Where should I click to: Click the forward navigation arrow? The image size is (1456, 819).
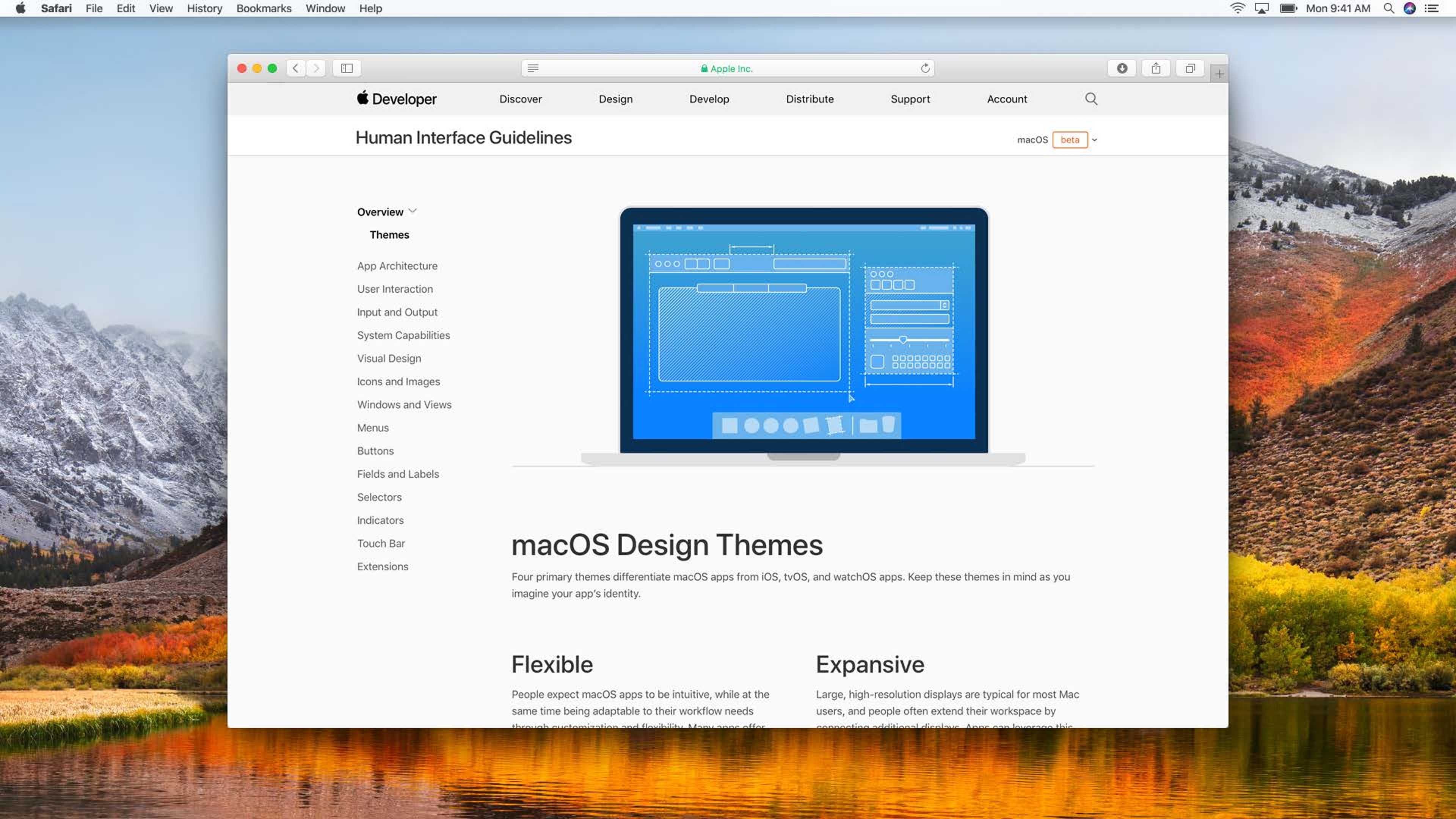[x=317, y=68]
